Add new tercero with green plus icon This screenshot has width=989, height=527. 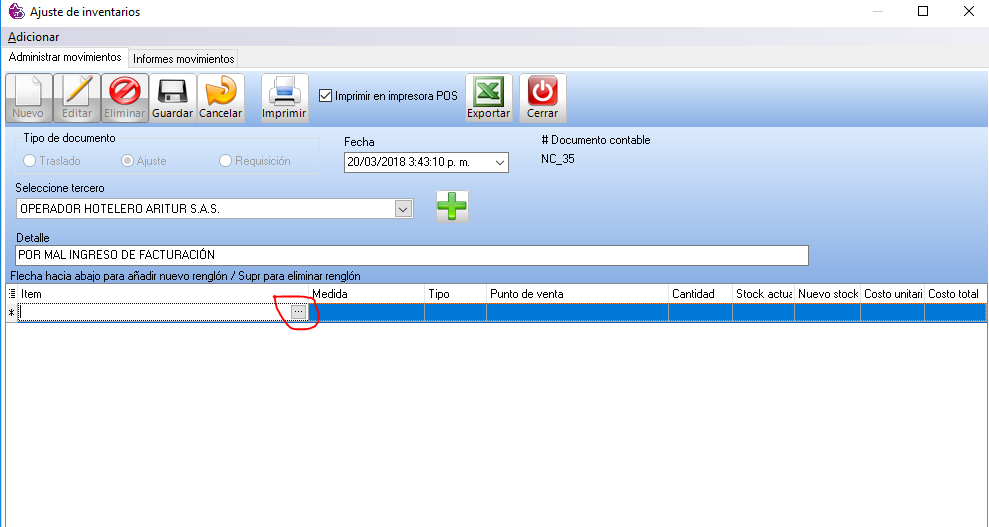point(452,206)
